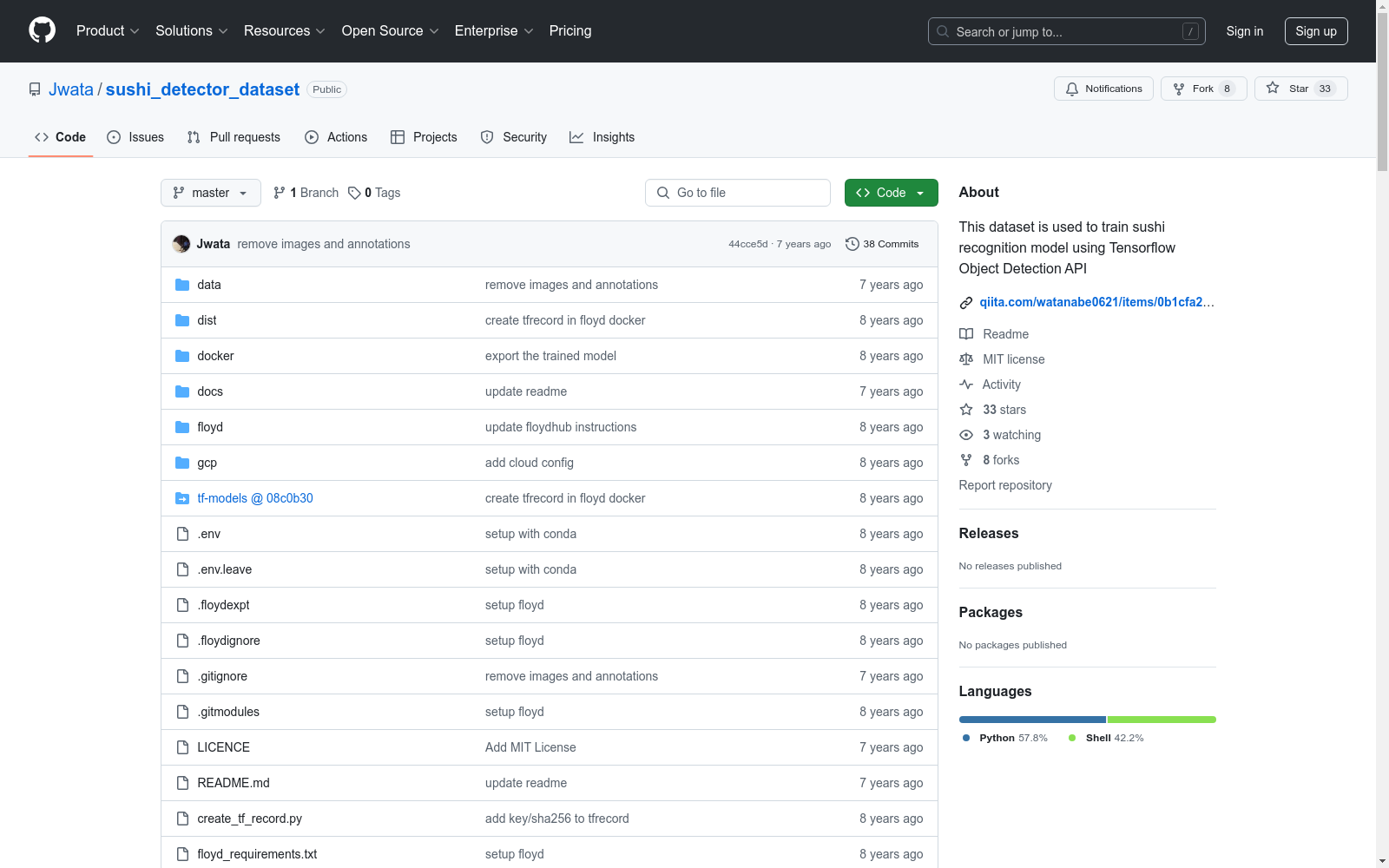The width and height of the screenshot is (1389, 868).
Task: Open the floyd_requirements.txt file
Action: pyautogui.click(x=257, y=854)
